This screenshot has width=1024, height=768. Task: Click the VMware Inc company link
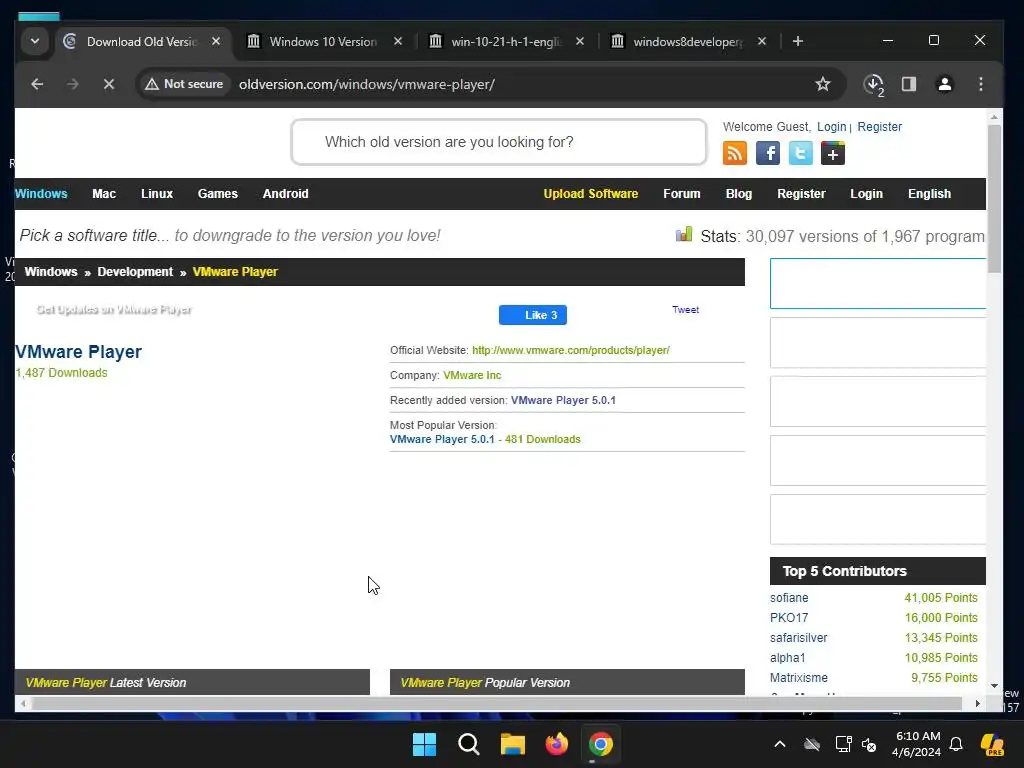tap(472, 375)
